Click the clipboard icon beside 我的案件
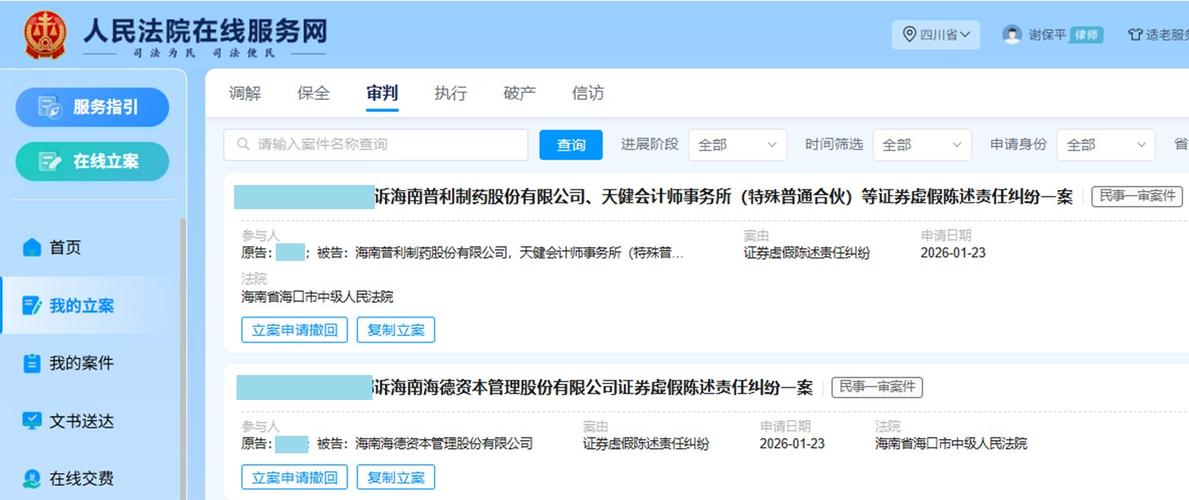 pyautogui.click(x=31, y=363)
